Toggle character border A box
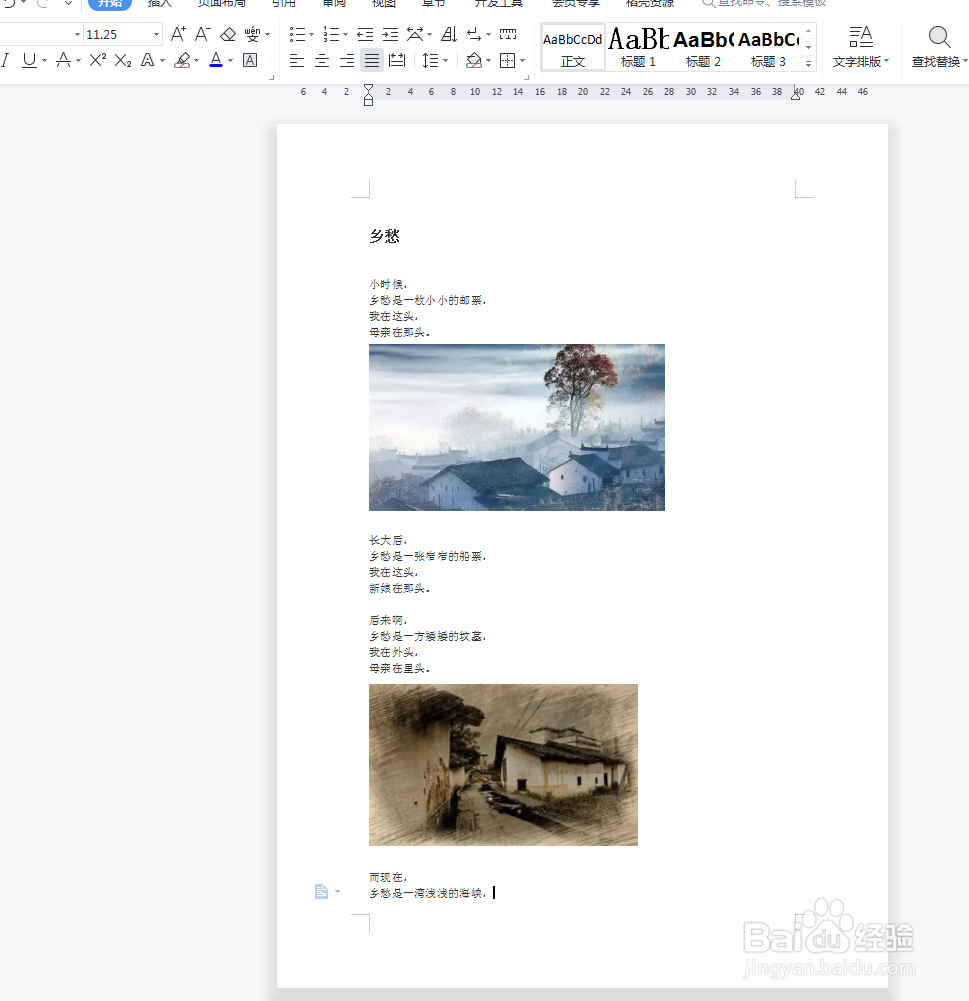 click(x=250, y=61)
